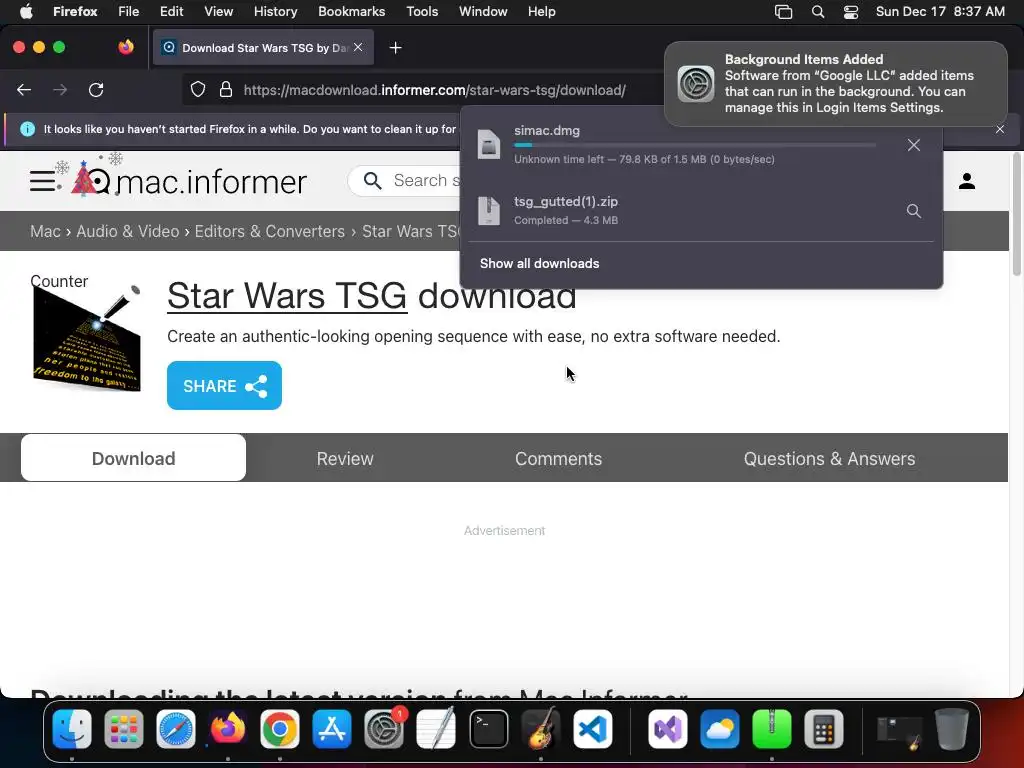Viewport: 1024px width, 768px height.
Task: Open the Edit menu
Action: tap(172, 11)
